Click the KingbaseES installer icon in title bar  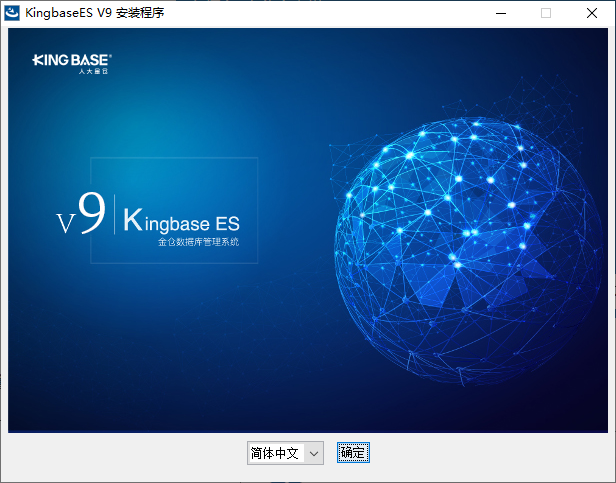point(12,13)
